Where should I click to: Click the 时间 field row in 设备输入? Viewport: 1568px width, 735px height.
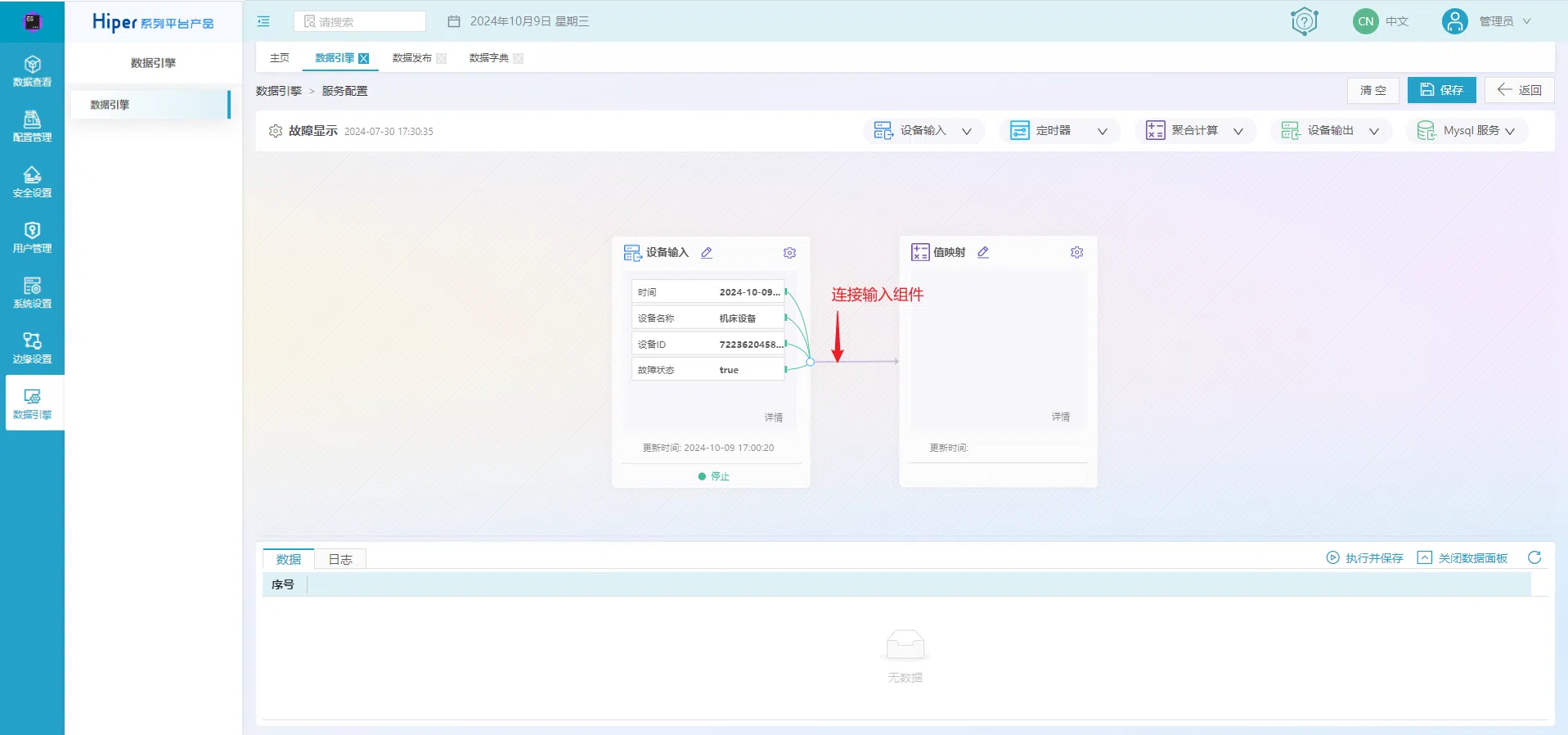pos(708,292)
